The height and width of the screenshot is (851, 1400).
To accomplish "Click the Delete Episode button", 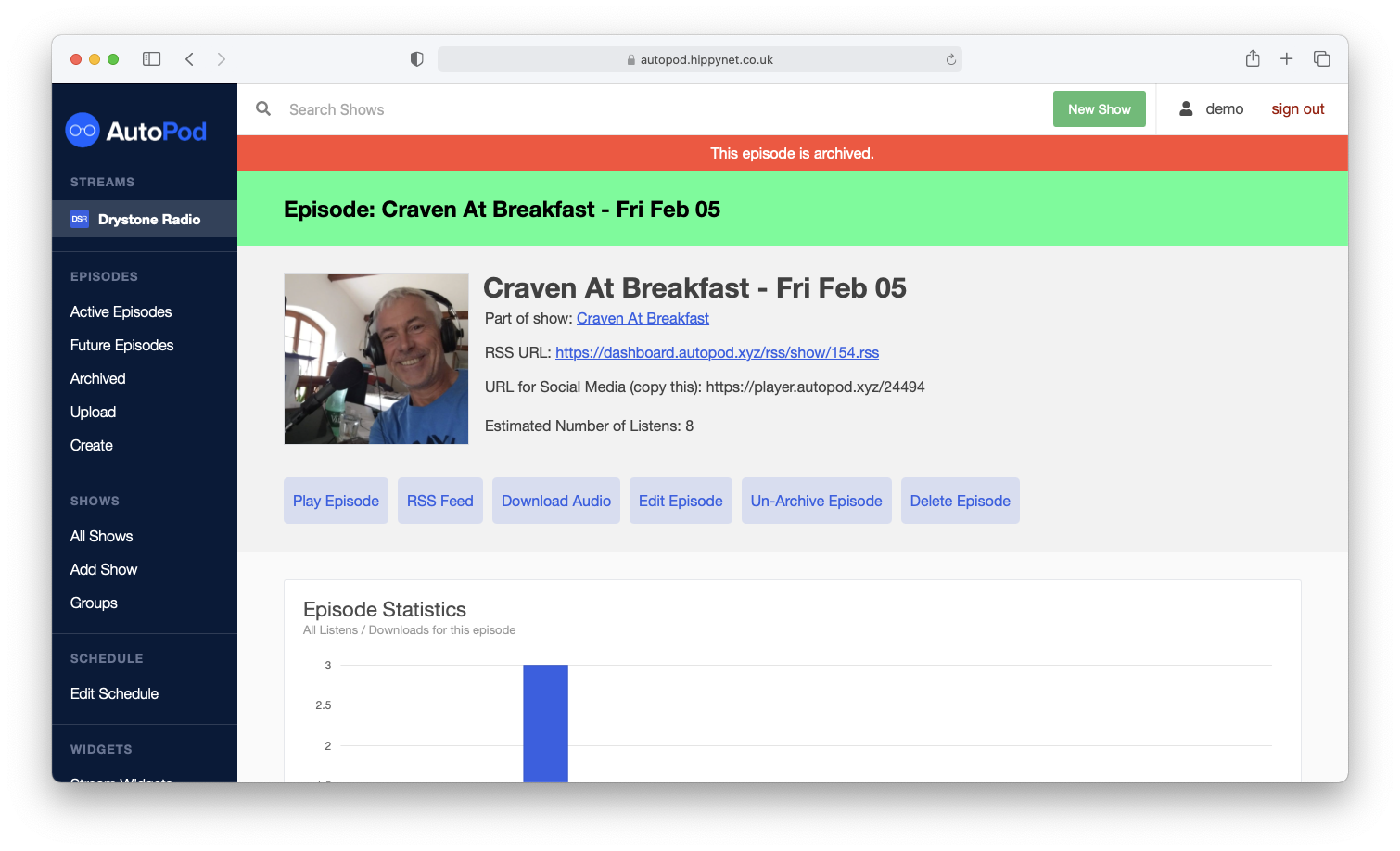I will click(961, 501).
